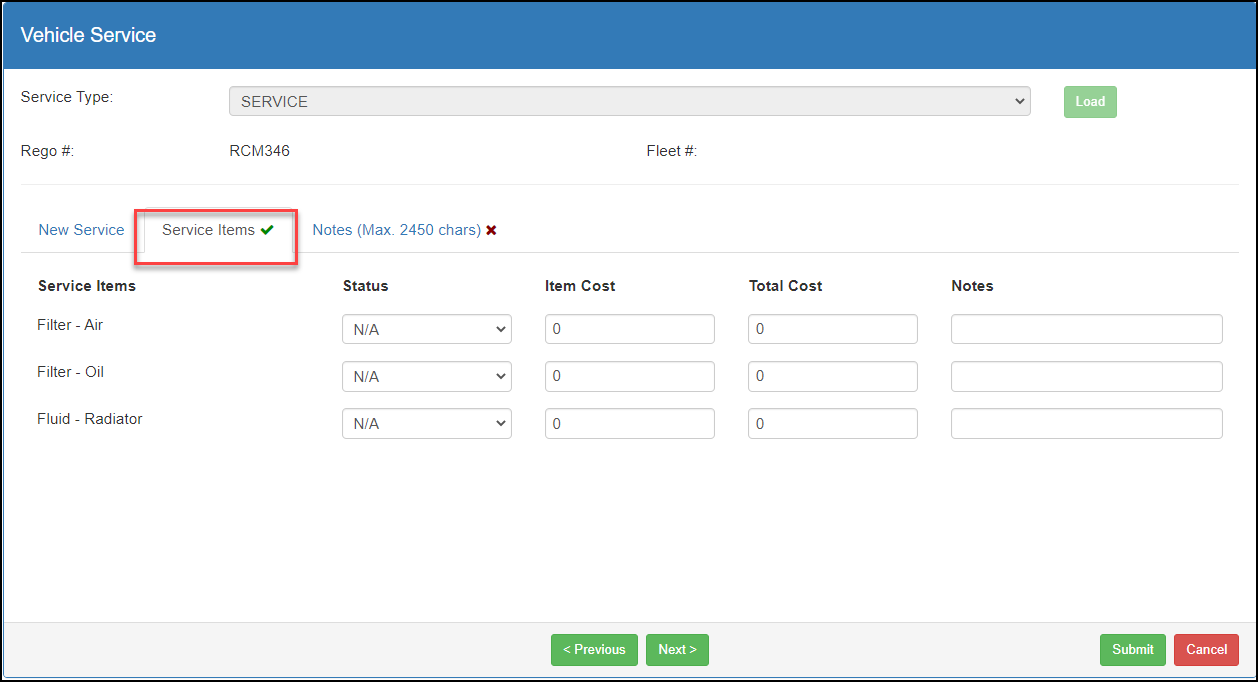This screenshot has width=1258, height=682.
Task: Click the 'Filter - Air' row label
Action: point(70,325)
